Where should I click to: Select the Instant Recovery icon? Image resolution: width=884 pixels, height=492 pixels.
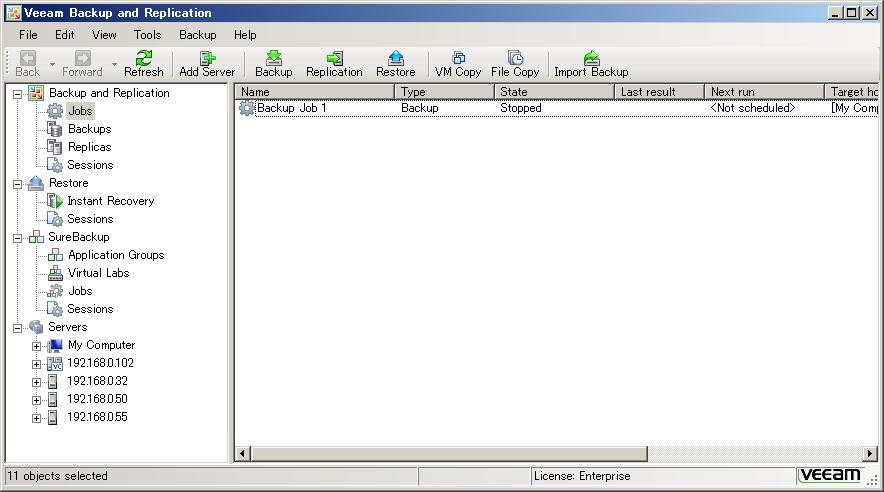click(x=55, y=201)
